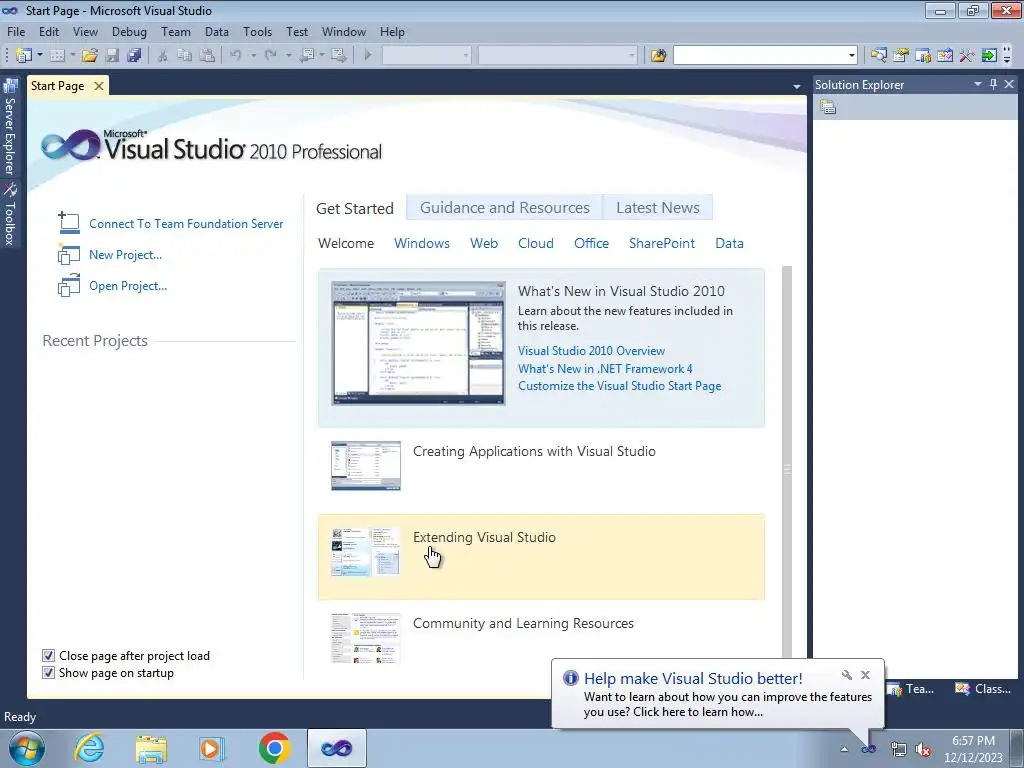This screenshot has height=768, width=1024.
Task: Open the active files dropdown beside the tabs
Action: 797,86
